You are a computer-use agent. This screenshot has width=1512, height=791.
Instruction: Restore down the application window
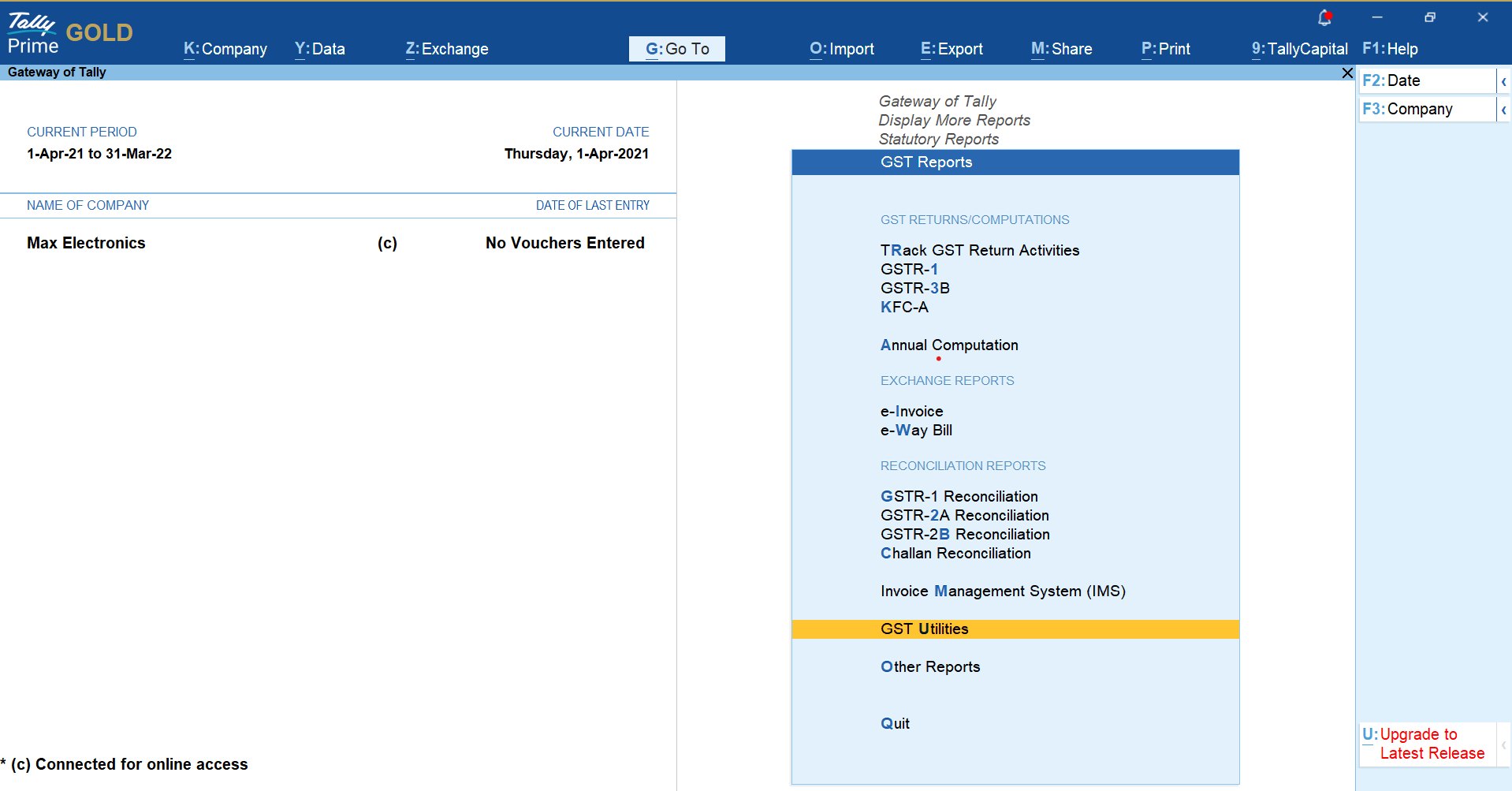(x=1429, y=17)
